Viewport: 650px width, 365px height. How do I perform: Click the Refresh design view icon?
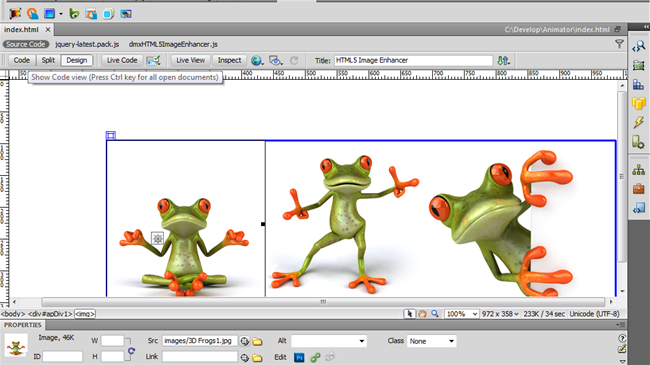click(294, 61)
